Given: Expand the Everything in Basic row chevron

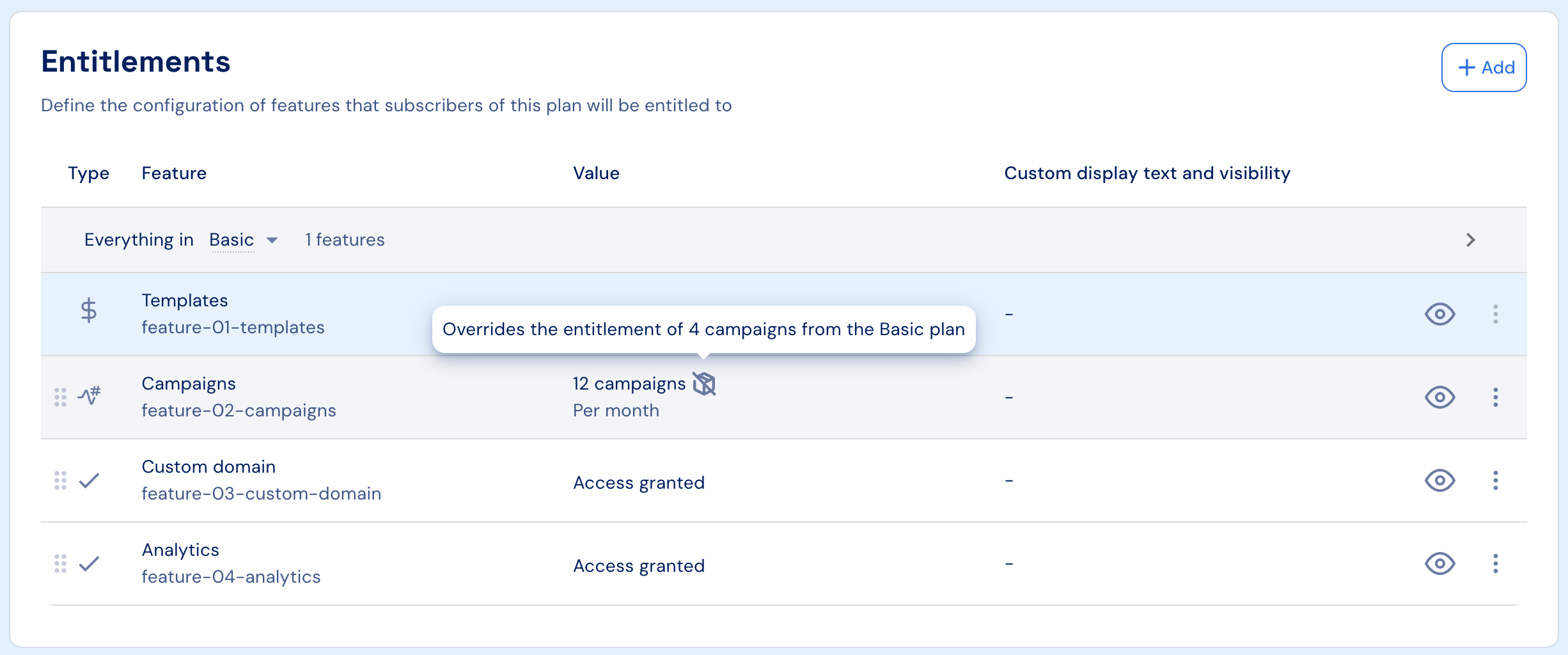Looking at the screenshot, I should [x=1471, y=240].
